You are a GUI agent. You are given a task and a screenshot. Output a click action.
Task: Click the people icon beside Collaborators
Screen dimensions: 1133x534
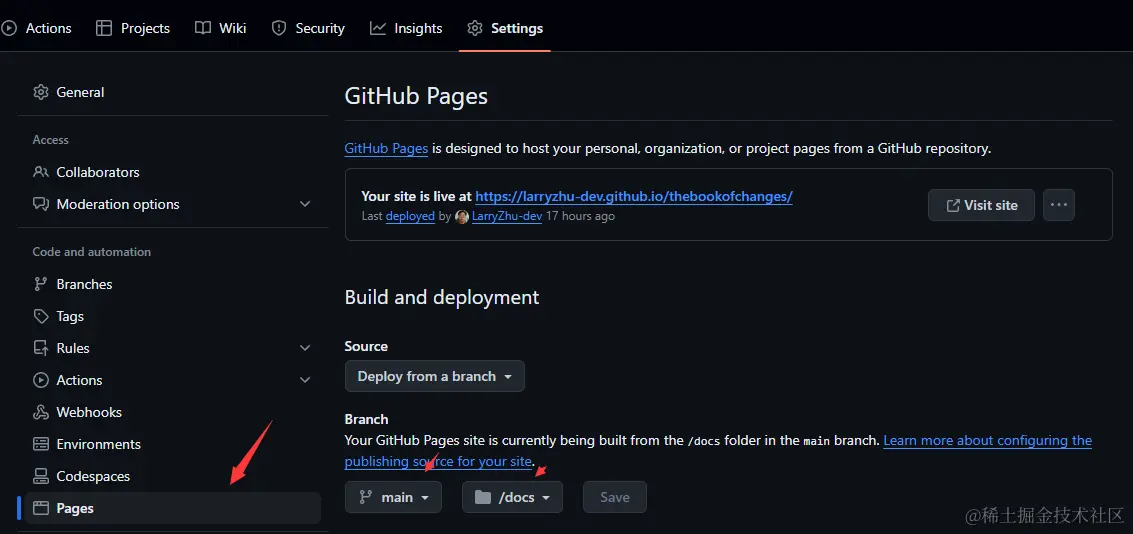41,172
